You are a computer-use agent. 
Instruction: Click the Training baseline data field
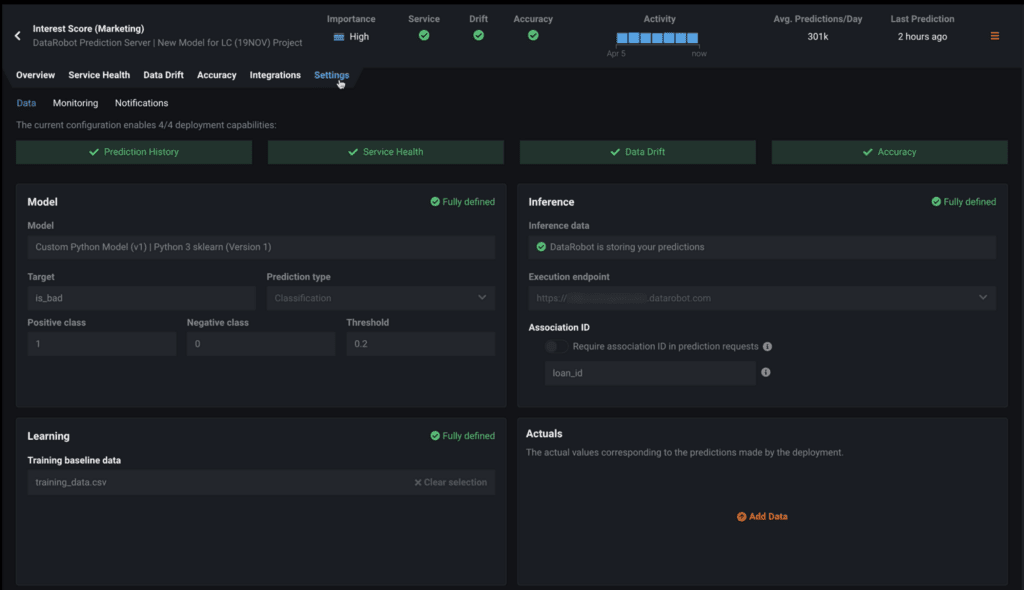point(261,483)
